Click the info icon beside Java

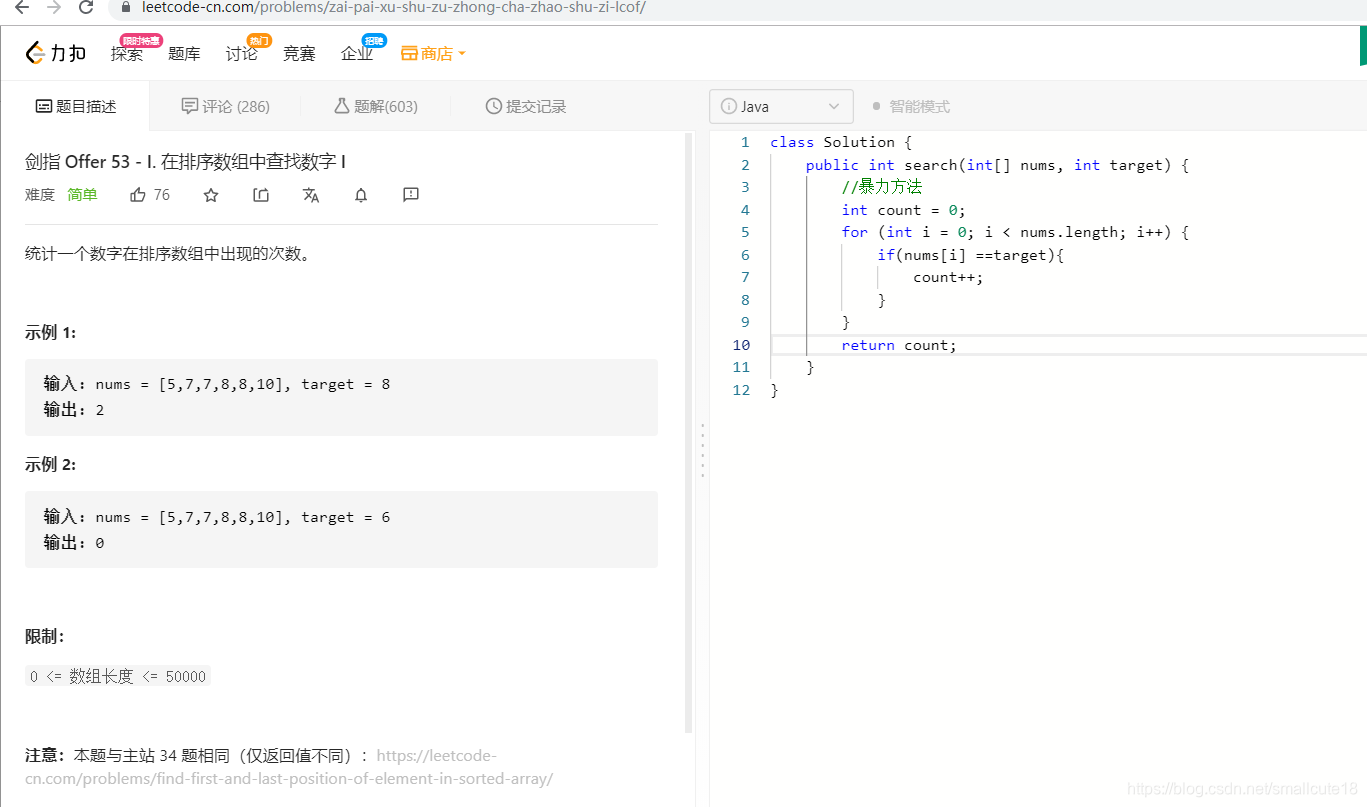click(729, 107)
